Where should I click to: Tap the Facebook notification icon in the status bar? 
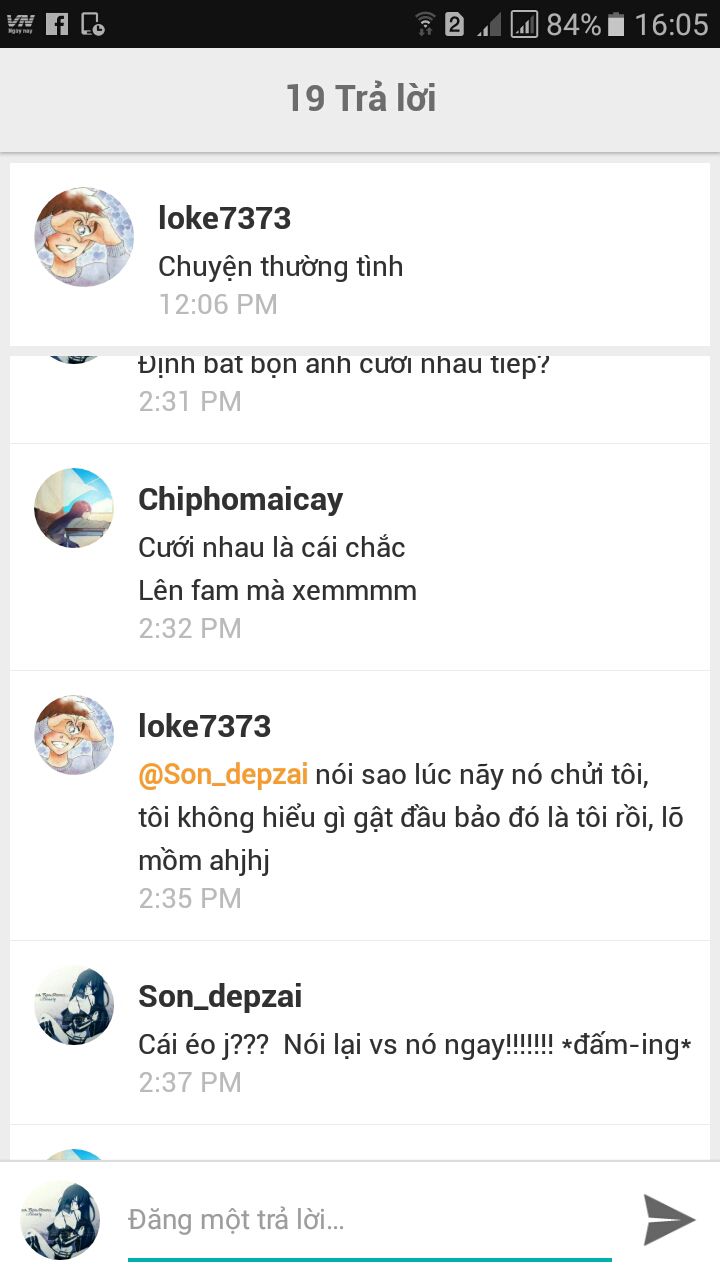coord(57,23)
